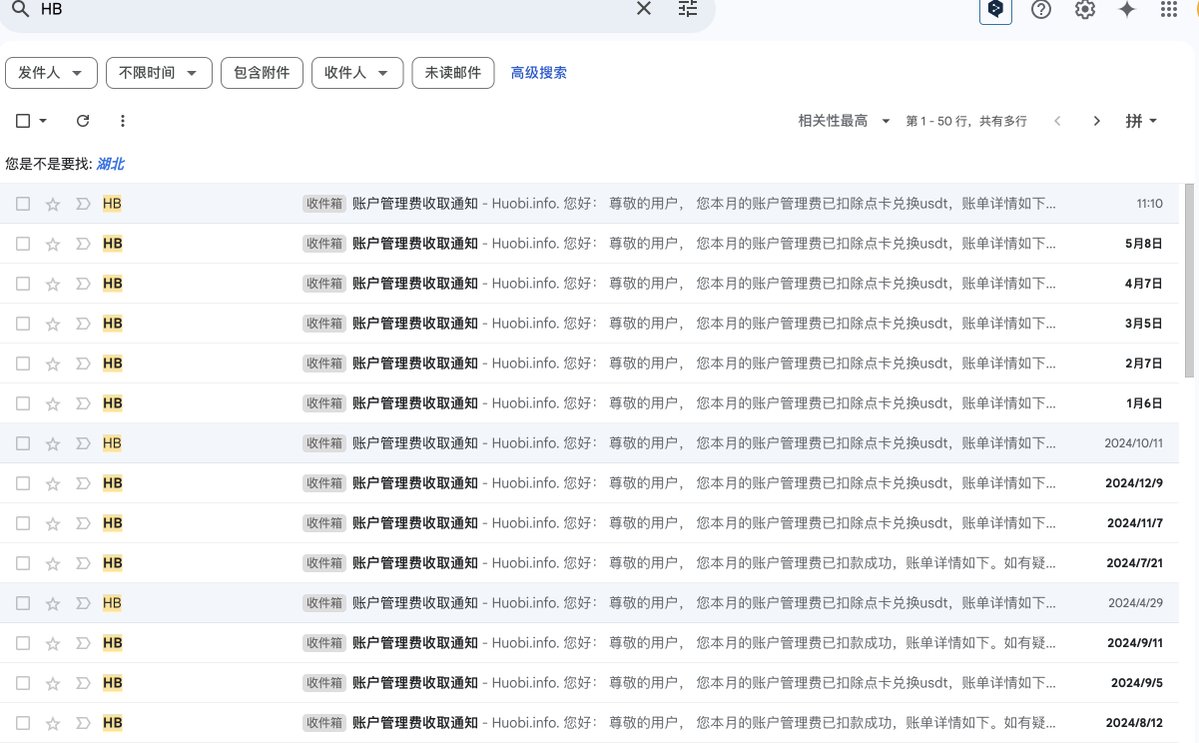Screen dimensions: 1199x743
Task: Mark the 2024/12/9 email as important
Action: [x=83, y=483]
